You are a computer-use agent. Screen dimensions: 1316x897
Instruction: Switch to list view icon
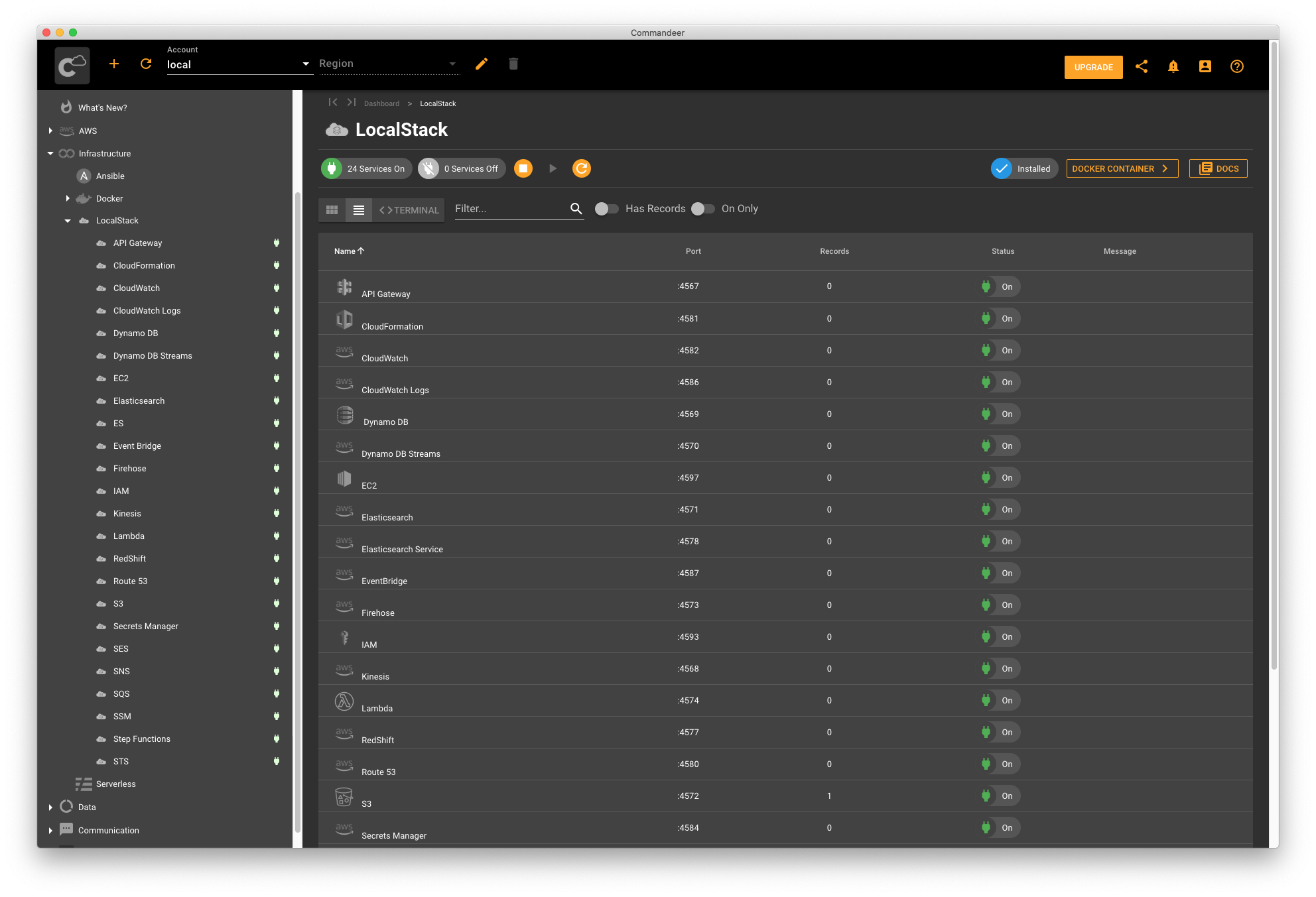359,210
